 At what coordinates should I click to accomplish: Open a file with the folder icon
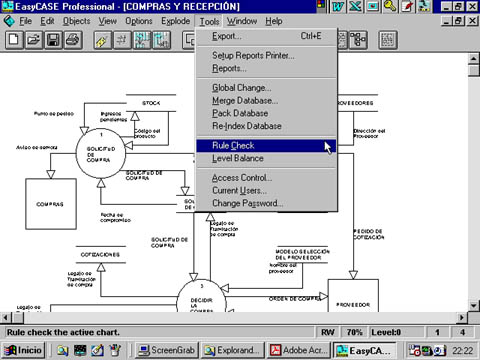pos(34,40)
